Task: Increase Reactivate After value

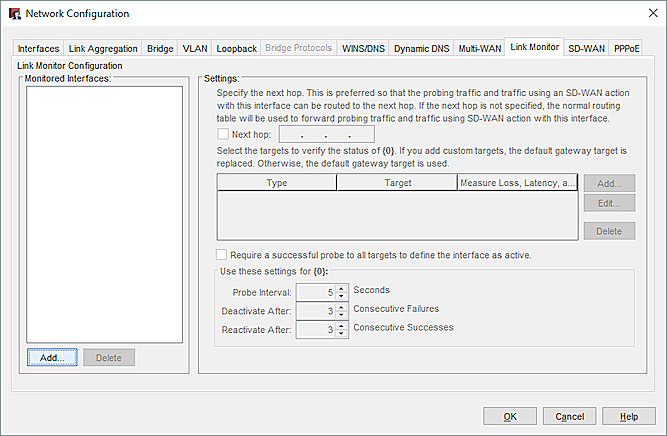Action: 341,326
